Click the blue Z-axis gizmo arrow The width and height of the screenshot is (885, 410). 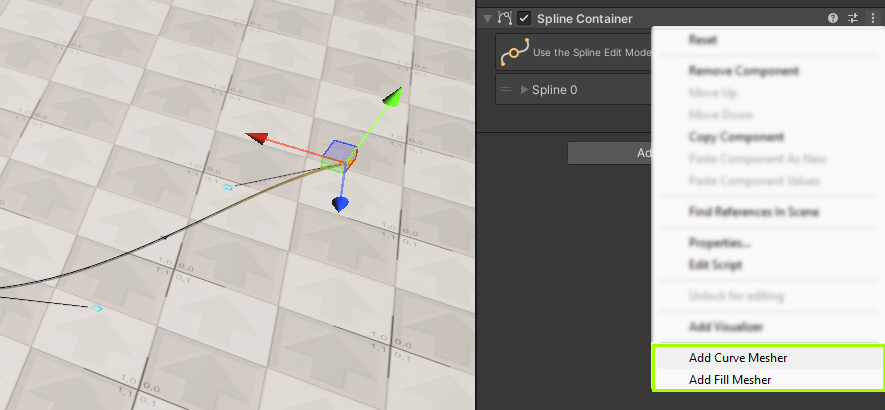341,204
